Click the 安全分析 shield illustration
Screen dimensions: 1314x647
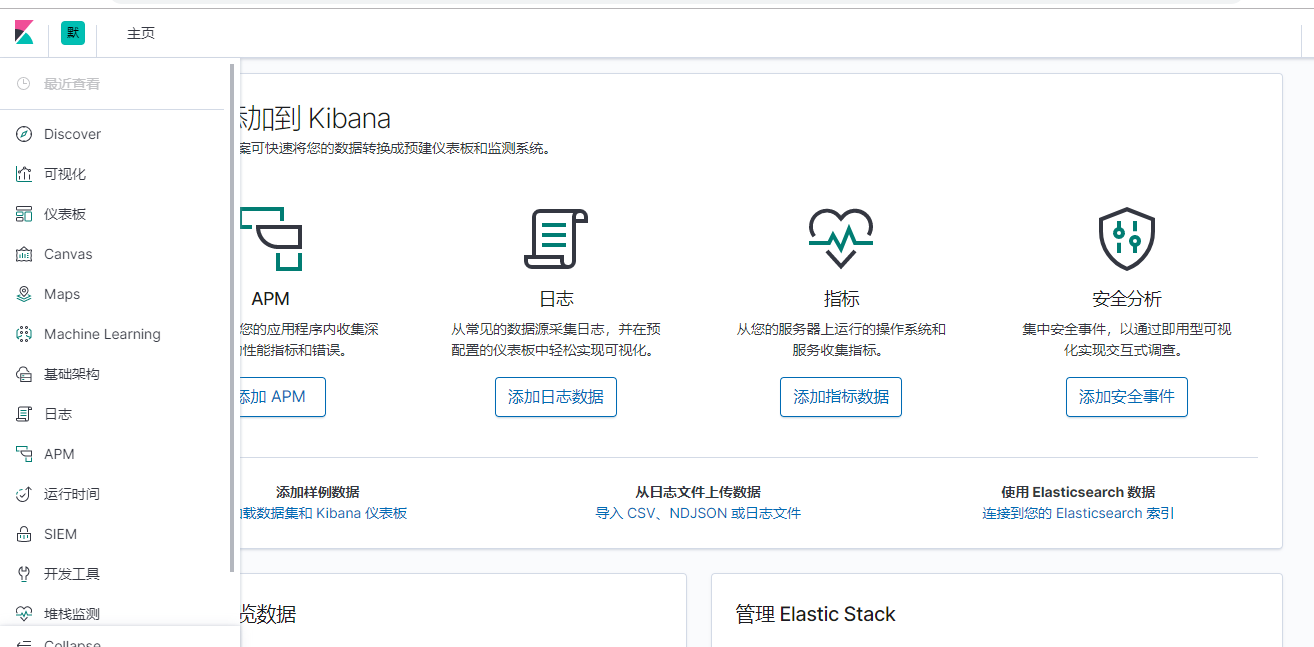1127,239
